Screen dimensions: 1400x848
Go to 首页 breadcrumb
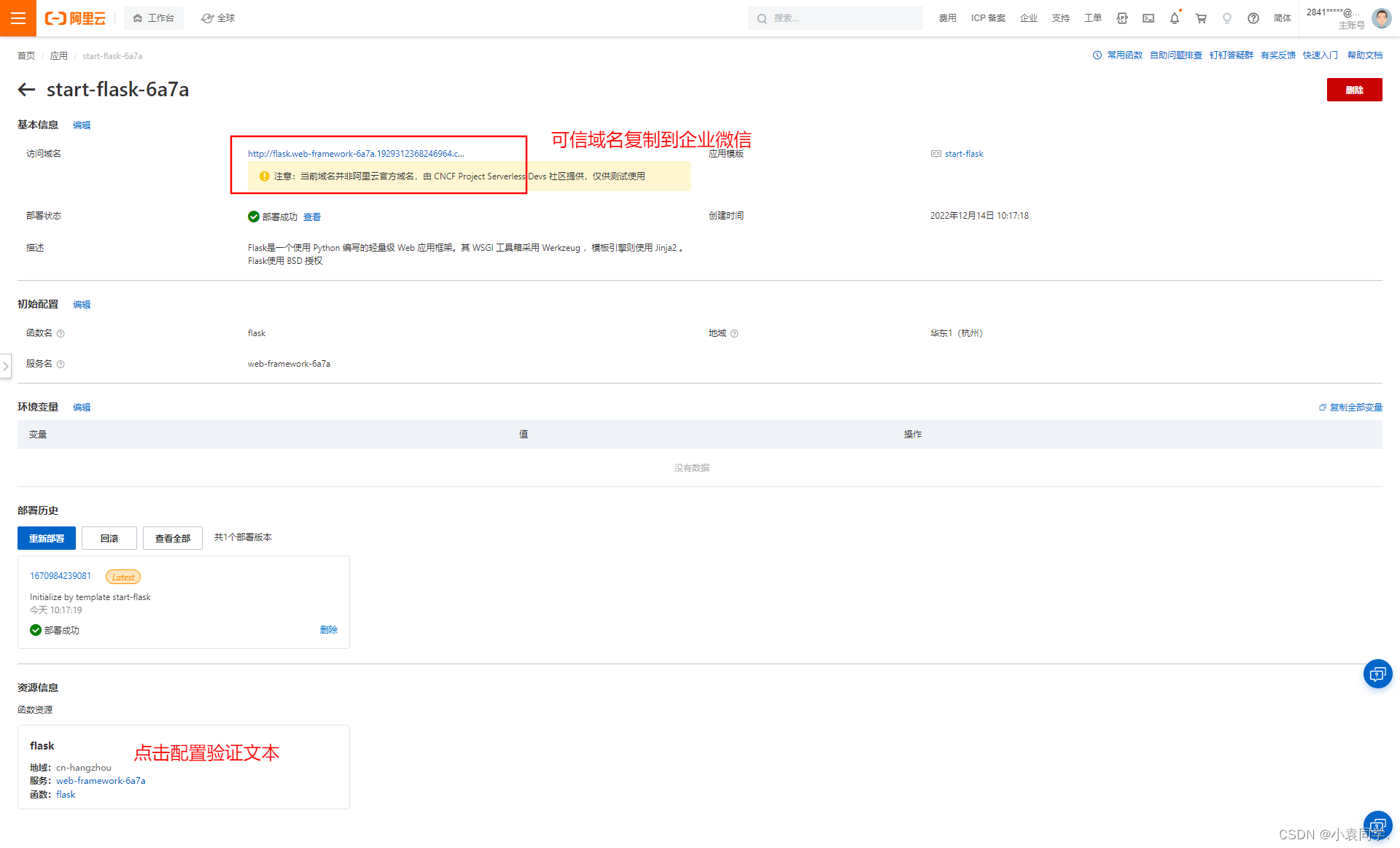tap(26, 56)
